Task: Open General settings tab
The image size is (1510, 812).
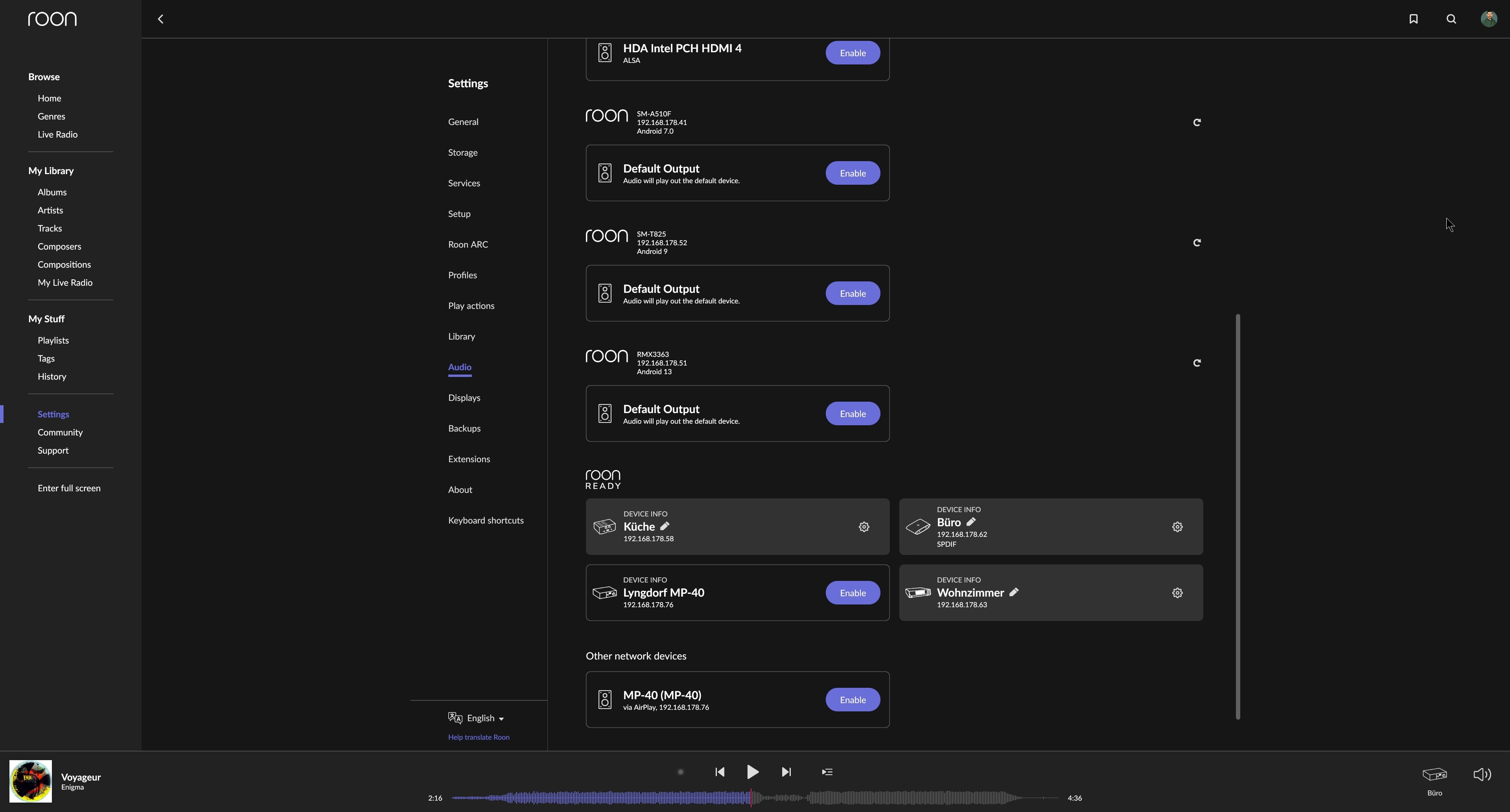Action: [x=463, y=122]
